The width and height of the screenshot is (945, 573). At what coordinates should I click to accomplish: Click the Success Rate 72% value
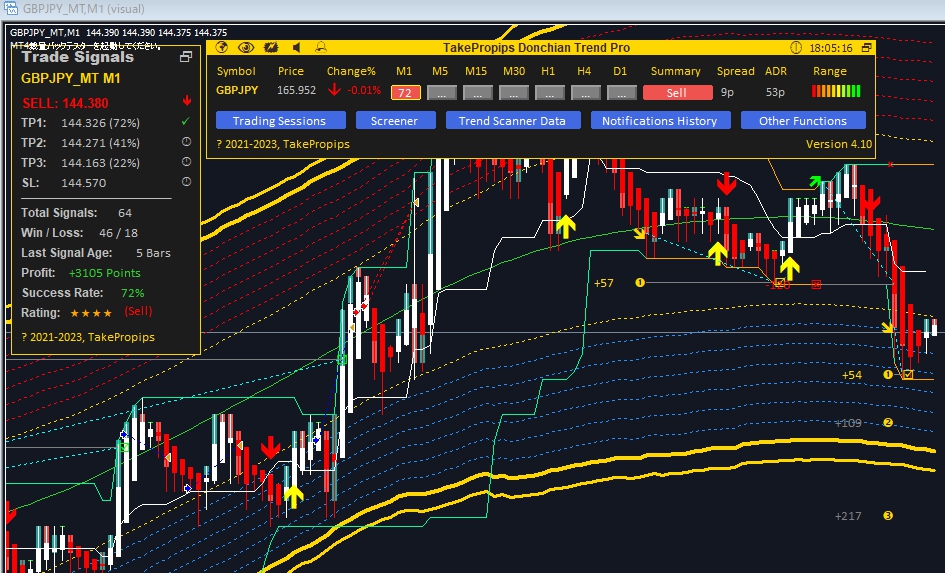[133, 293]
